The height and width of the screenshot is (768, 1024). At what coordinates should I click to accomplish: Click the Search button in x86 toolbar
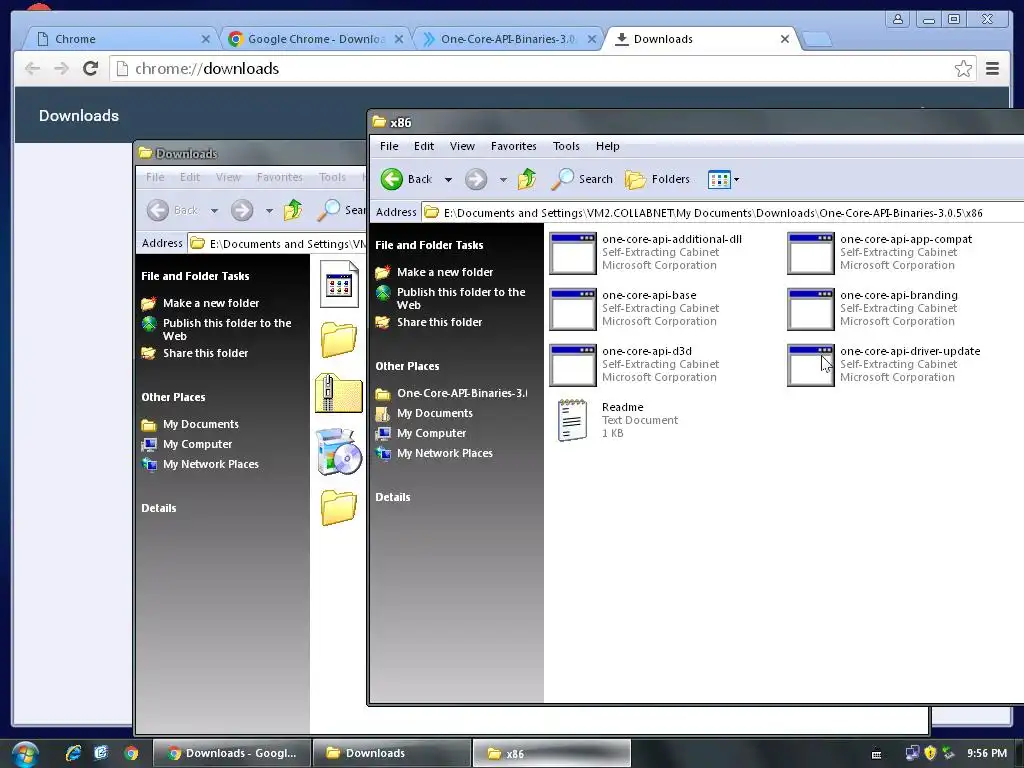coord(581,179)
